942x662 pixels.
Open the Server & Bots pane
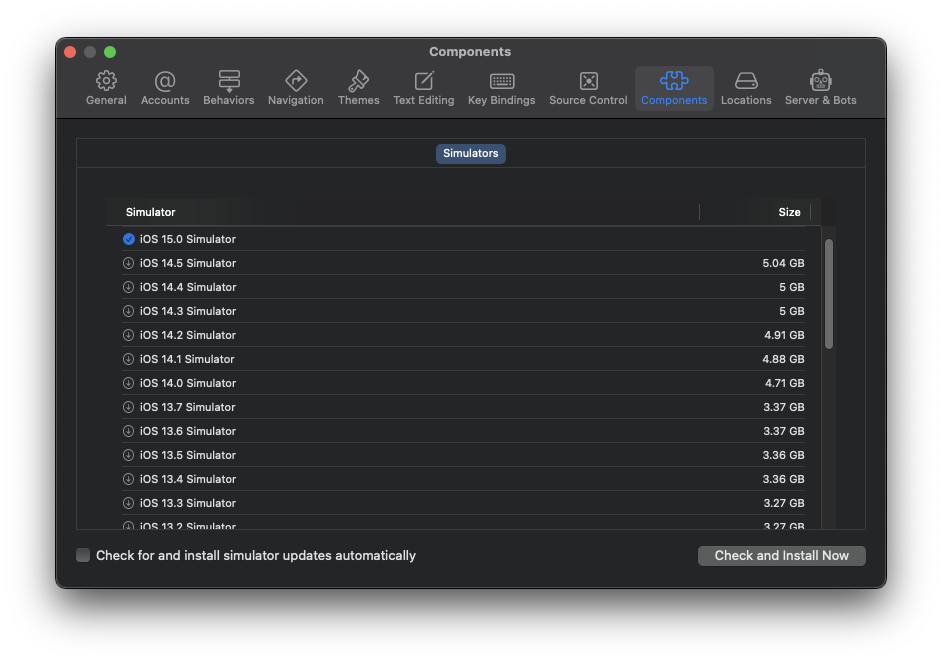point(821,88)
